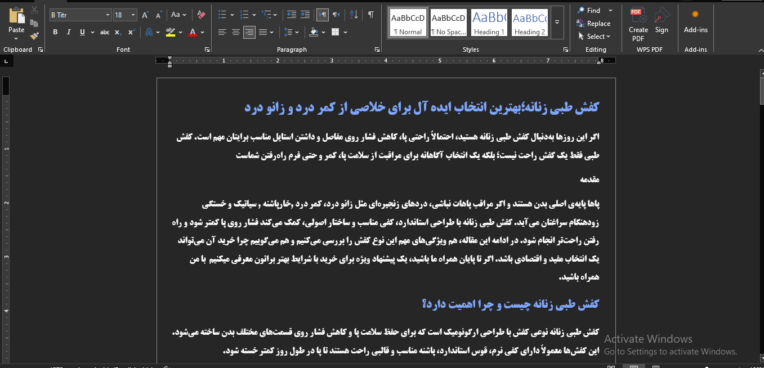Image resolution: width=764 pixels, height=368 pixels.
Task: Decrease paragraph indent
Action: (x=291, y=15)
